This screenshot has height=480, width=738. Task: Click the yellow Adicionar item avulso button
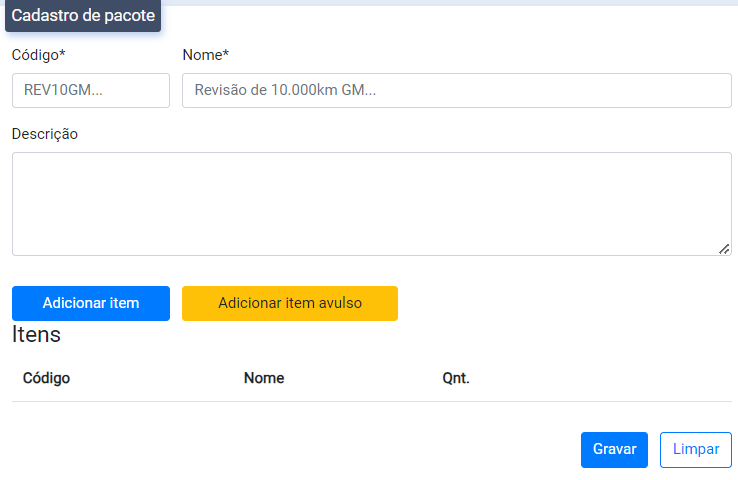pos(289,303)
